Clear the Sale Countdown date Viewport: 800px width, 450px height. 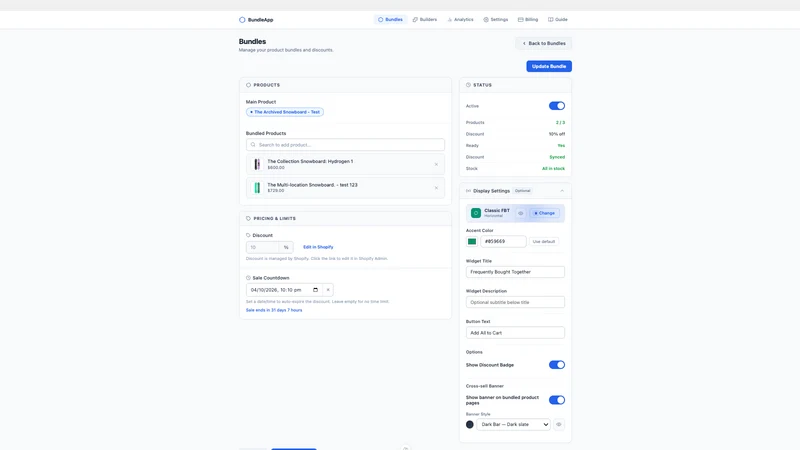click(x=328, y=290)
